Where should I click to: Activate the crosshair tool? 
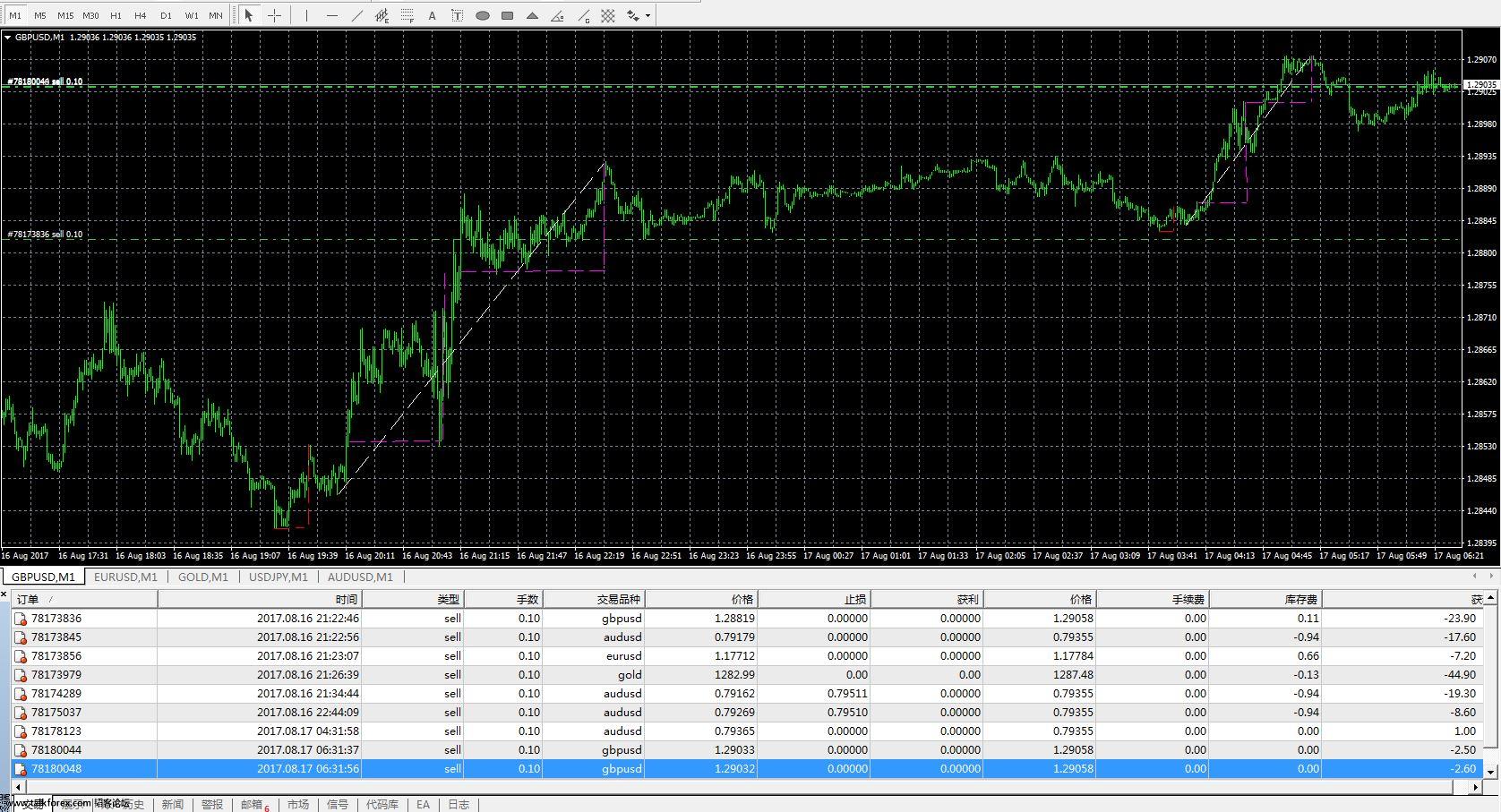pos(274,15)
